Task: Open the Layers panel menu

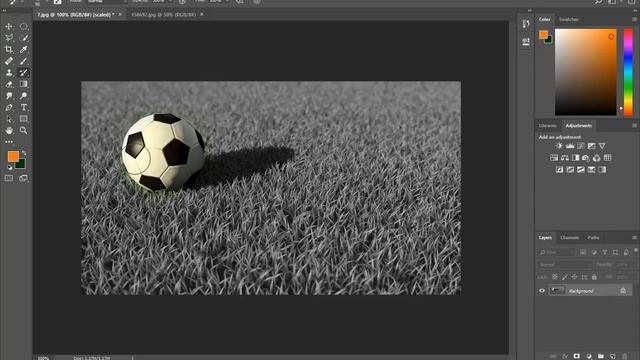Action: click(634, 238)
